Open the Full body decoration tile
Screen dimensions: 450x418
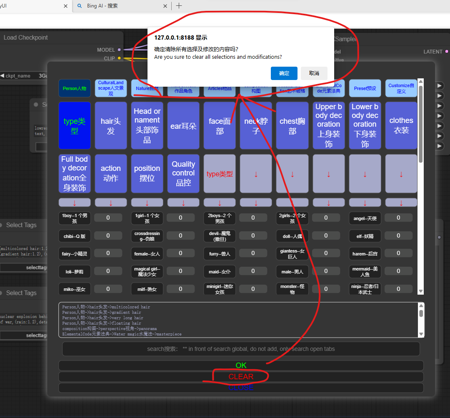(x=75, y=174)
